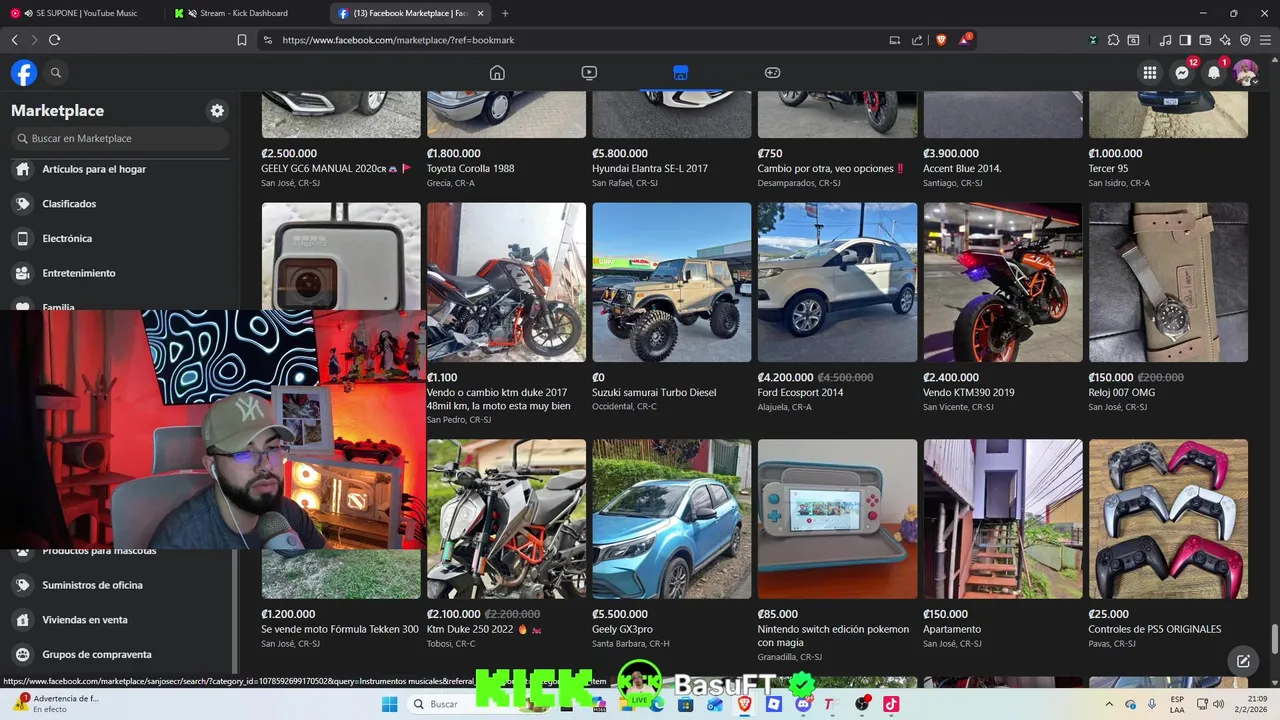Open Messenger with 12 notifications
Screen dimensions: 1280x720
point(1182,73)
